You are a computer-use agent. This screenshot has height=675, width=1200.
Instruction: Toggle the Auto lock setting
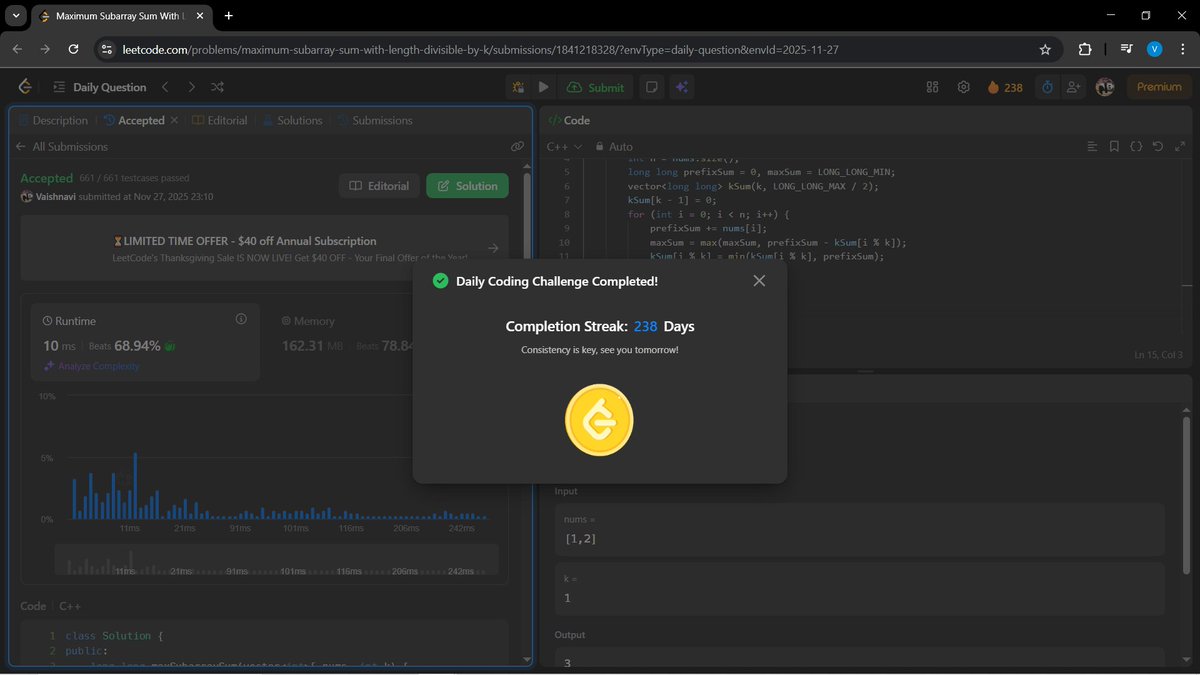click(x=614, y=146)
